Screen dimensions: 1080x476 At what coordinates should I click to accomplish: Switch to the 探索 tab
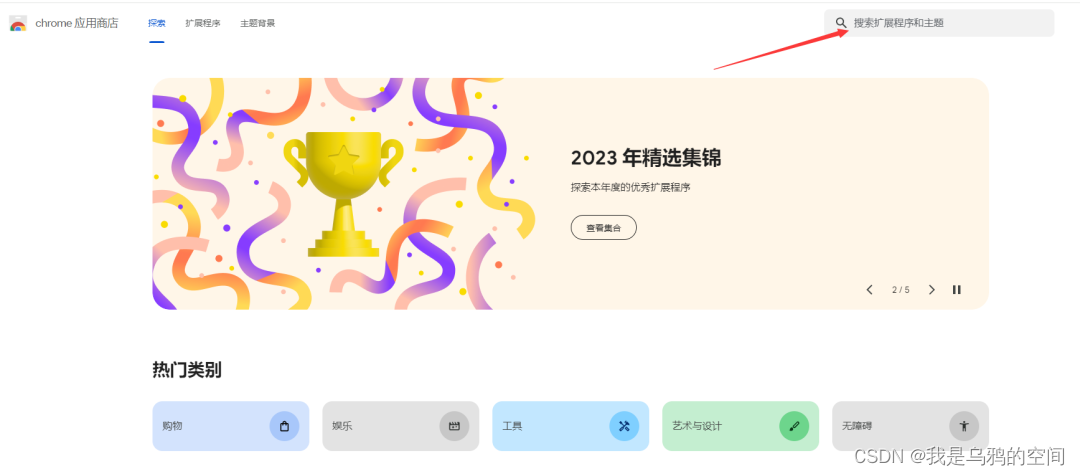point(157,23)
